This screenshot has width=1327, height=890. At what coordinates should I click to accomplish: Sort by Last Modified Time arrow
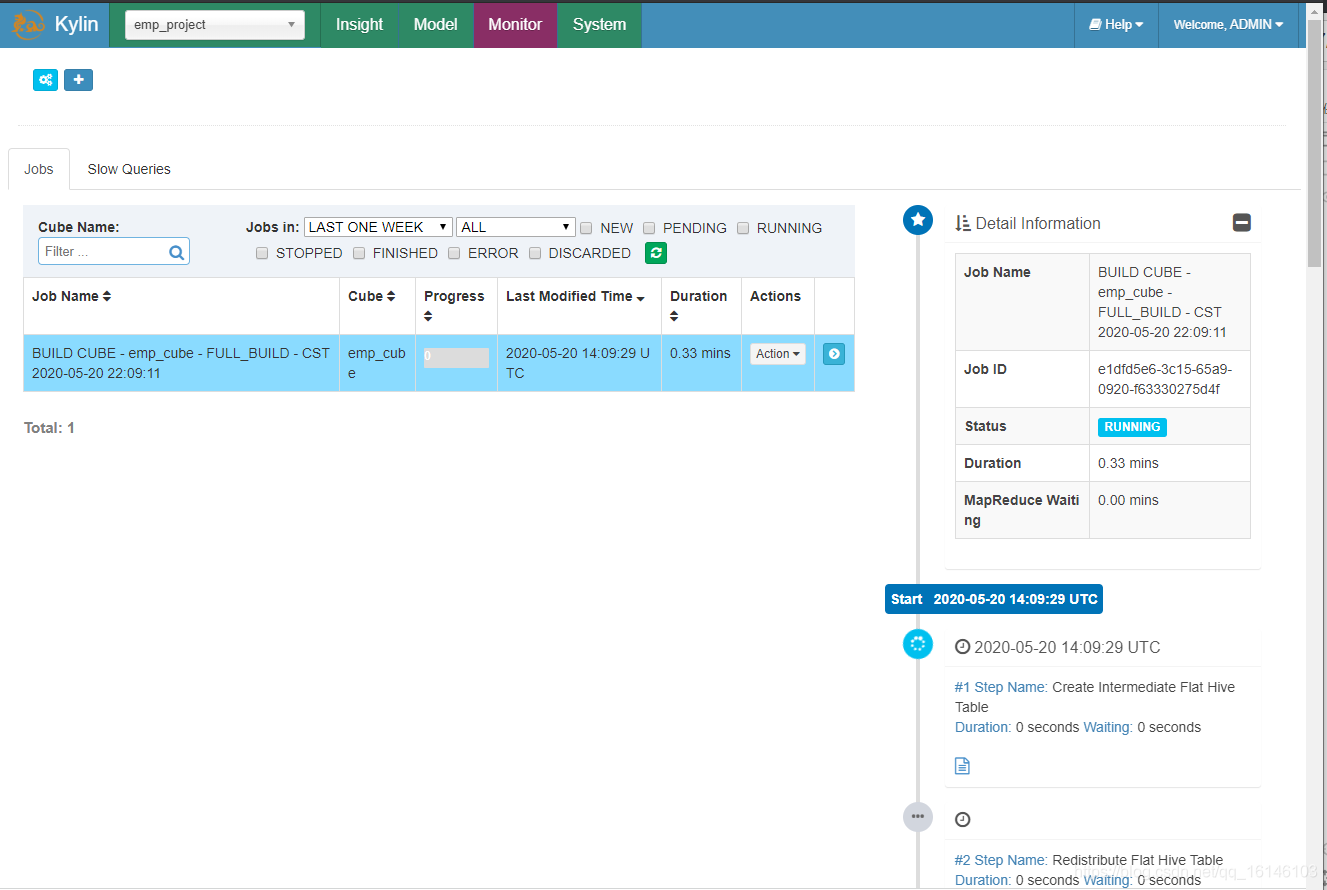(x=640, y=298)
